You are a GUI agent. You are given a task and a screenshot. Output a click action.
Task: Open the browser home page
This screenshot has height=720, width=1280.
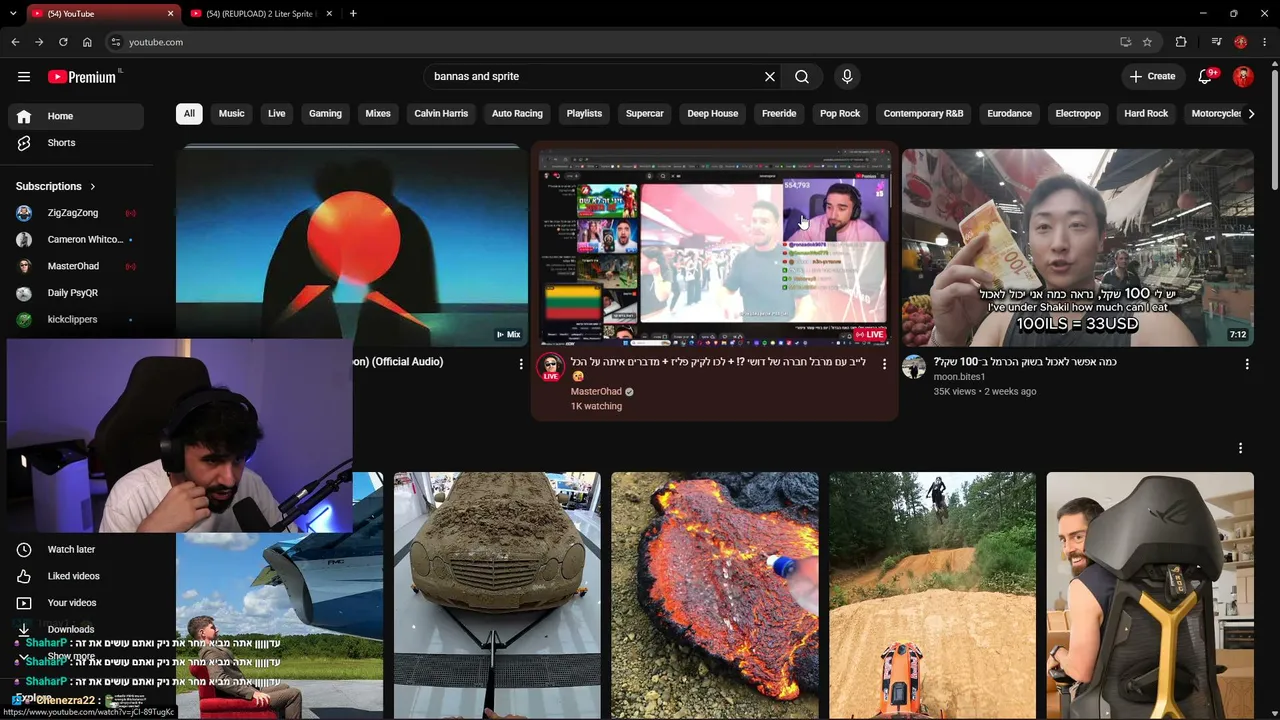point(87,42)
